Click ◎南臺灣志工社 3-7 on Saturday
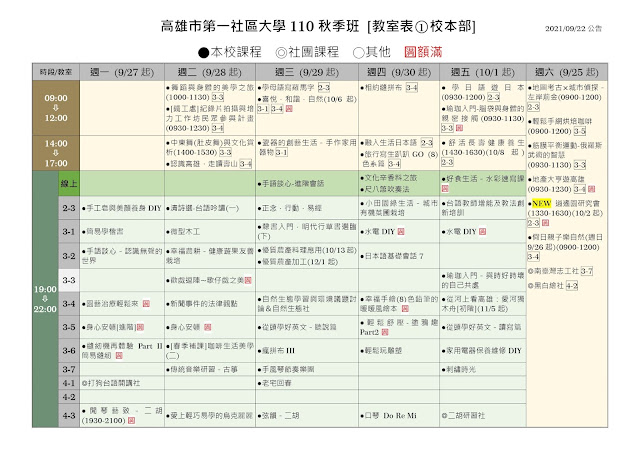The width and height of the screenshot is (640, 452). 560,271
